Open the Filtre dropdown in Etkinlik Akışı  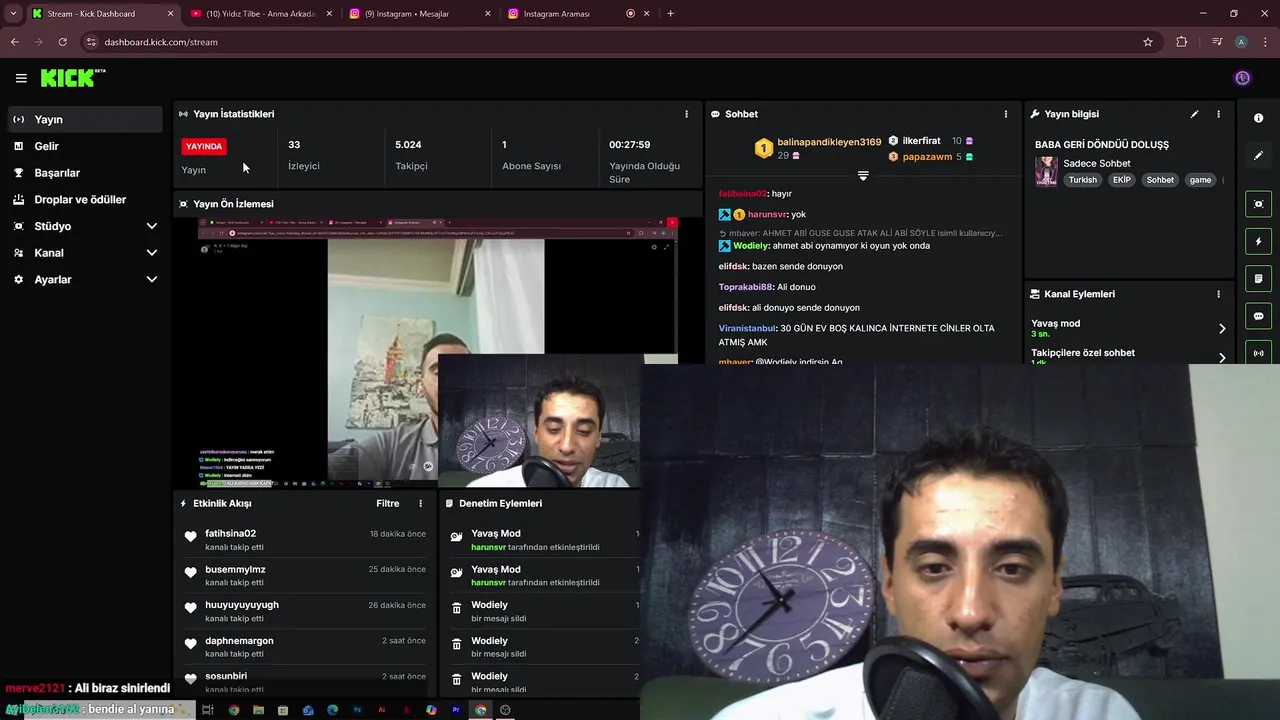[388, 504]
